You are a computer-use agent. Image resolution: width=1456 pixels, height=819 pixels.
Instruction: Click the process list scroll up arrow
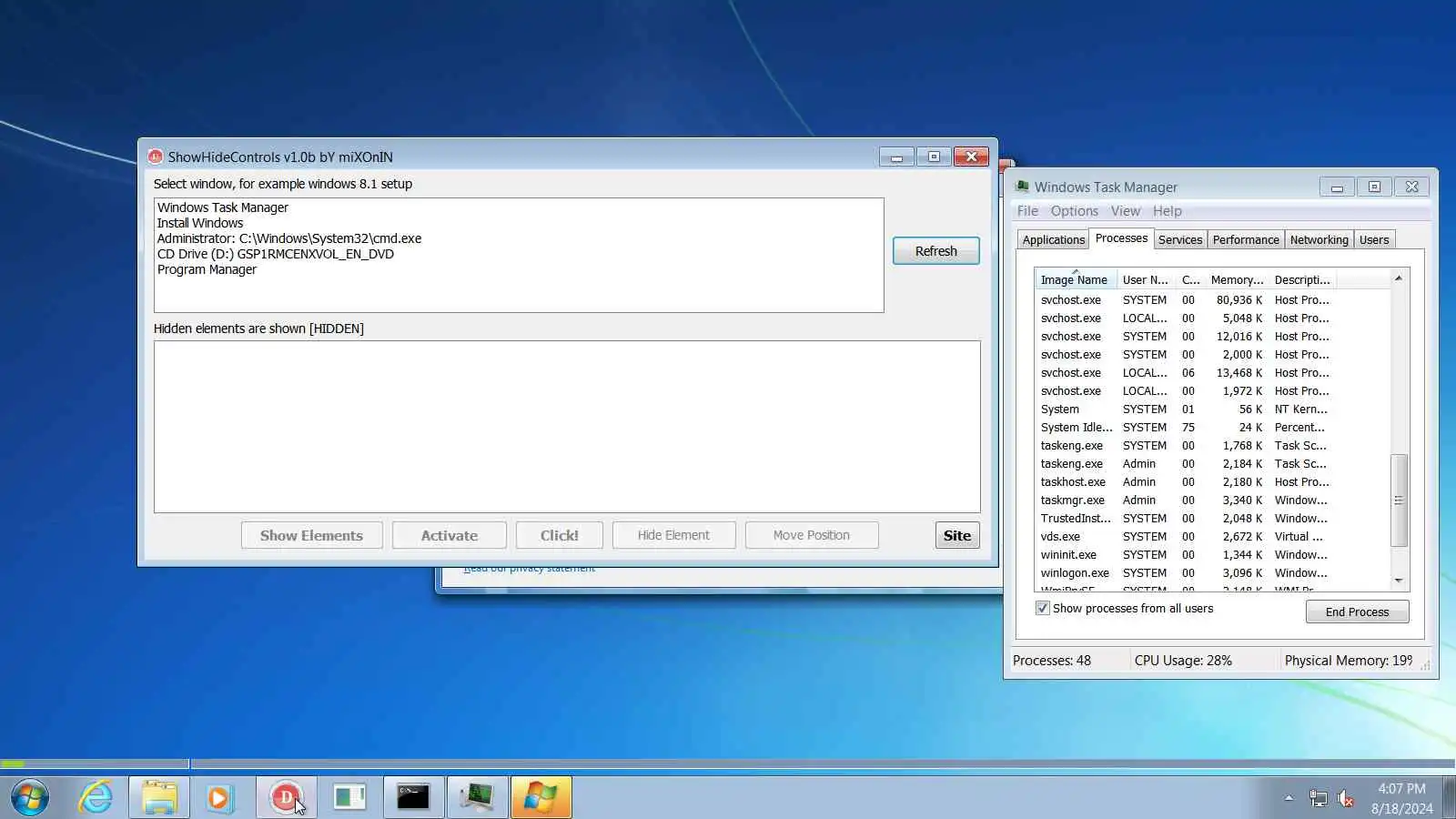pos(1399,278)
